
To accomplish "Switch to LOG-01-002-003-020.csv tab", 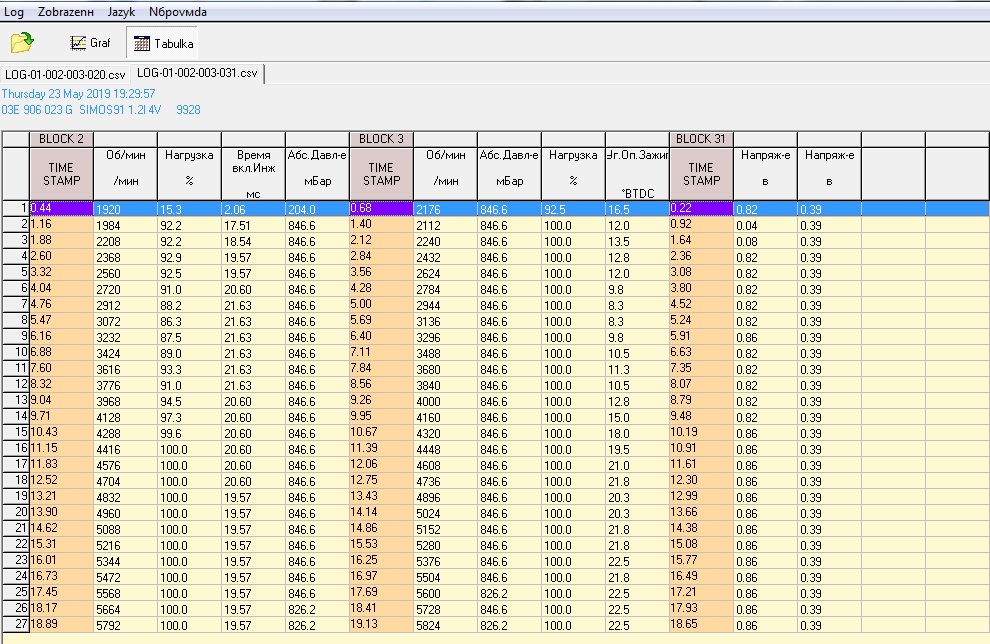I will (66, 74).
